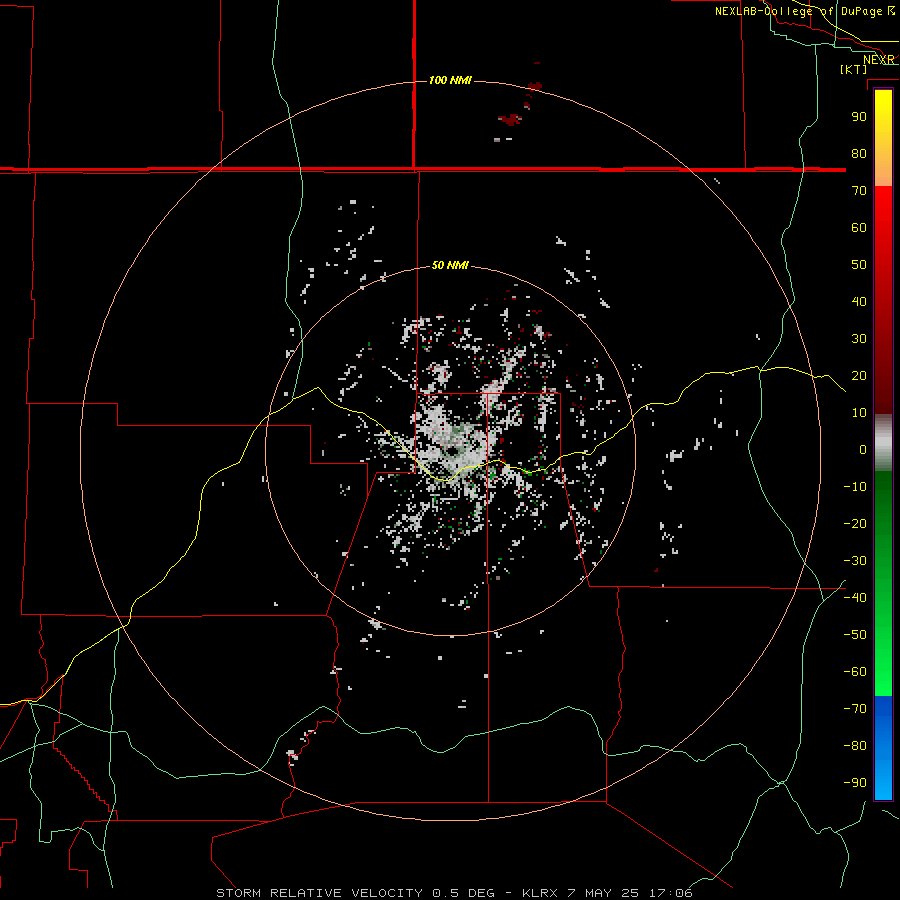This screenshot has width=900, height=900.
Task: Select the -90 value on velocity scale
Action: click(x=855, y=783)
